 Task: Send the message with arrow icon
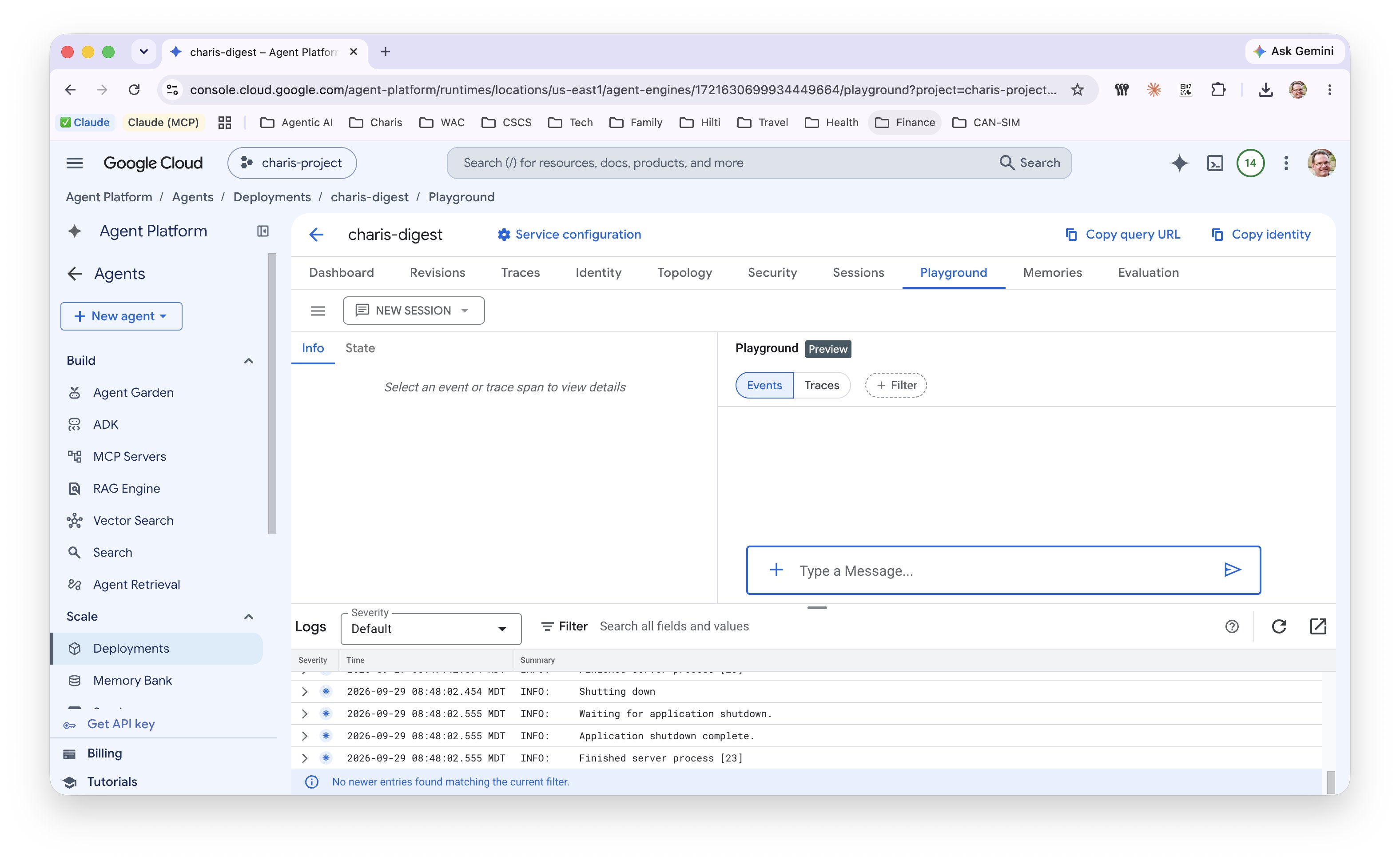tap(1232, 570)
